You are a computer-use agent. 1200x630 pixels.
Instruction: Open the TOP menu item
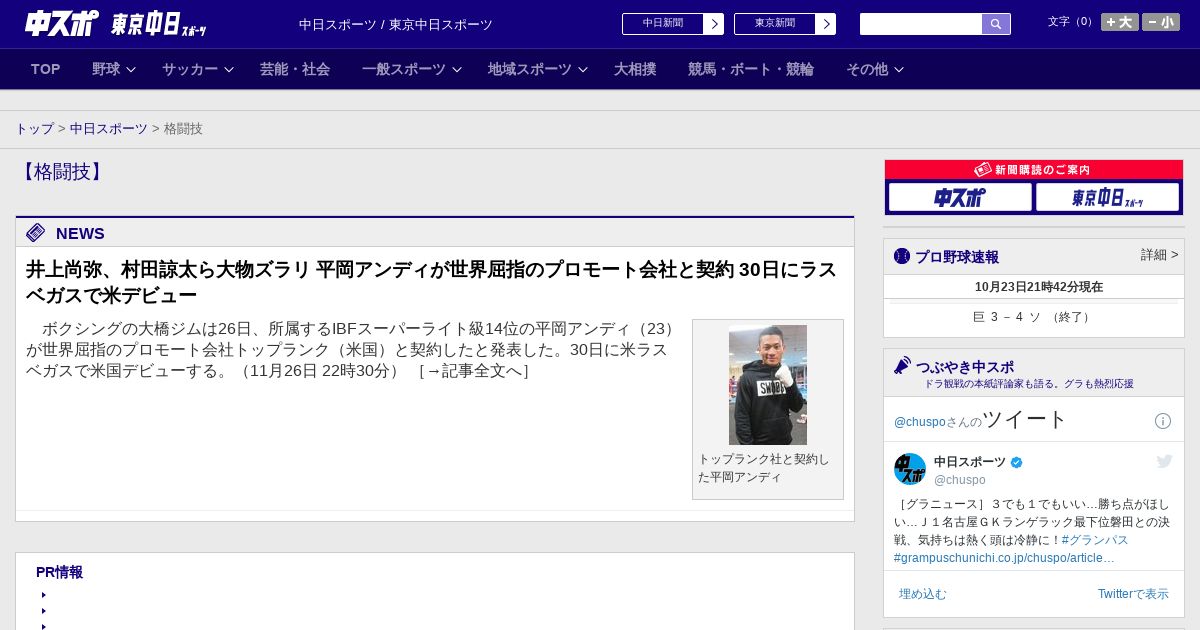click(x=46, y=69)
